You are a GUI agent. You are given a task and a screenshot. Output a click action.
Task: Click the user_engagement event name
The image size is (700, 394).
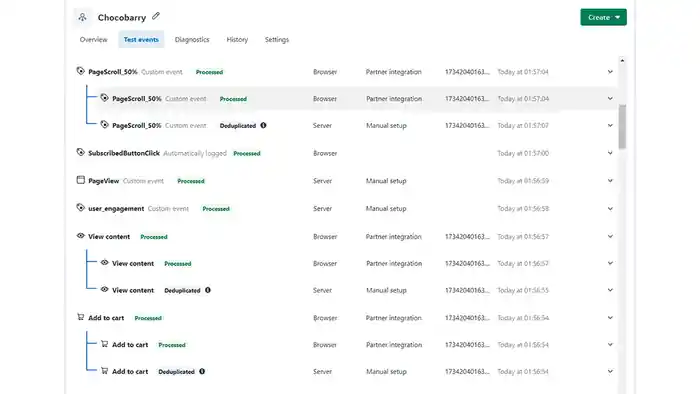[116, 208]
